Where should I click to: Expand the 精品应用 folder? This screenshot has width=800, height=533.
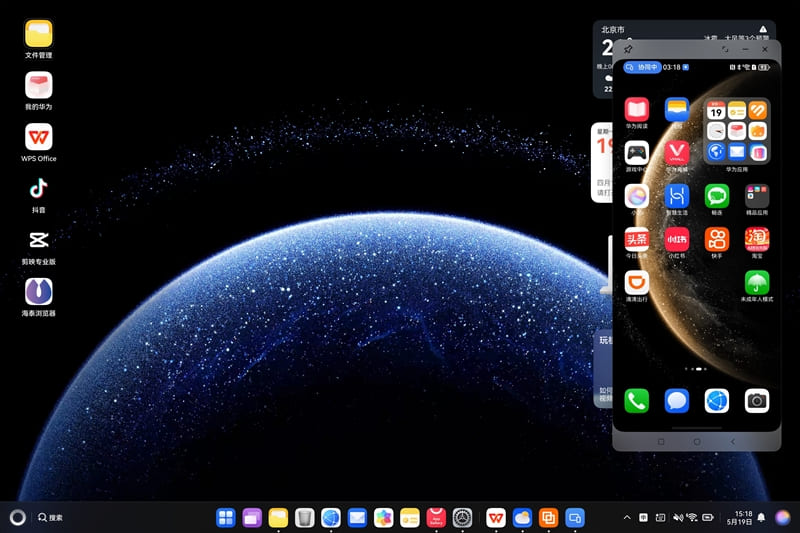point(757,196)
